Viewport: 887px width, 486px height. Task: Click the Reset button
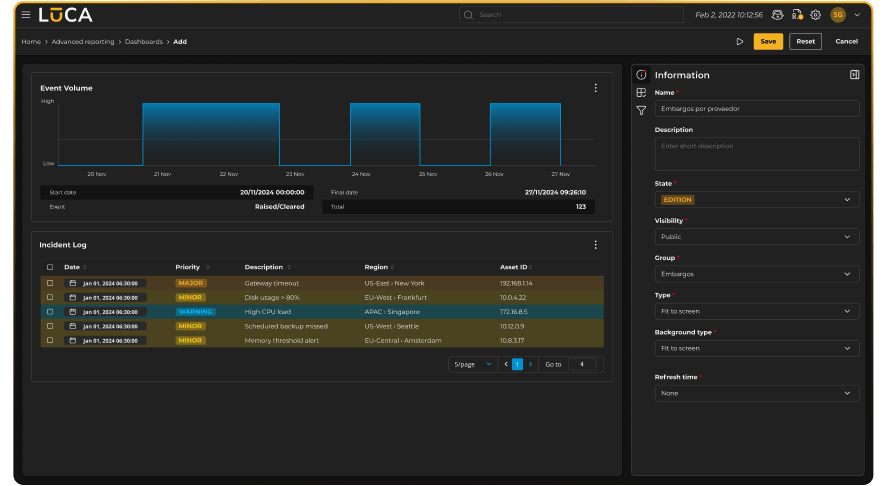[x=806, y=41]
